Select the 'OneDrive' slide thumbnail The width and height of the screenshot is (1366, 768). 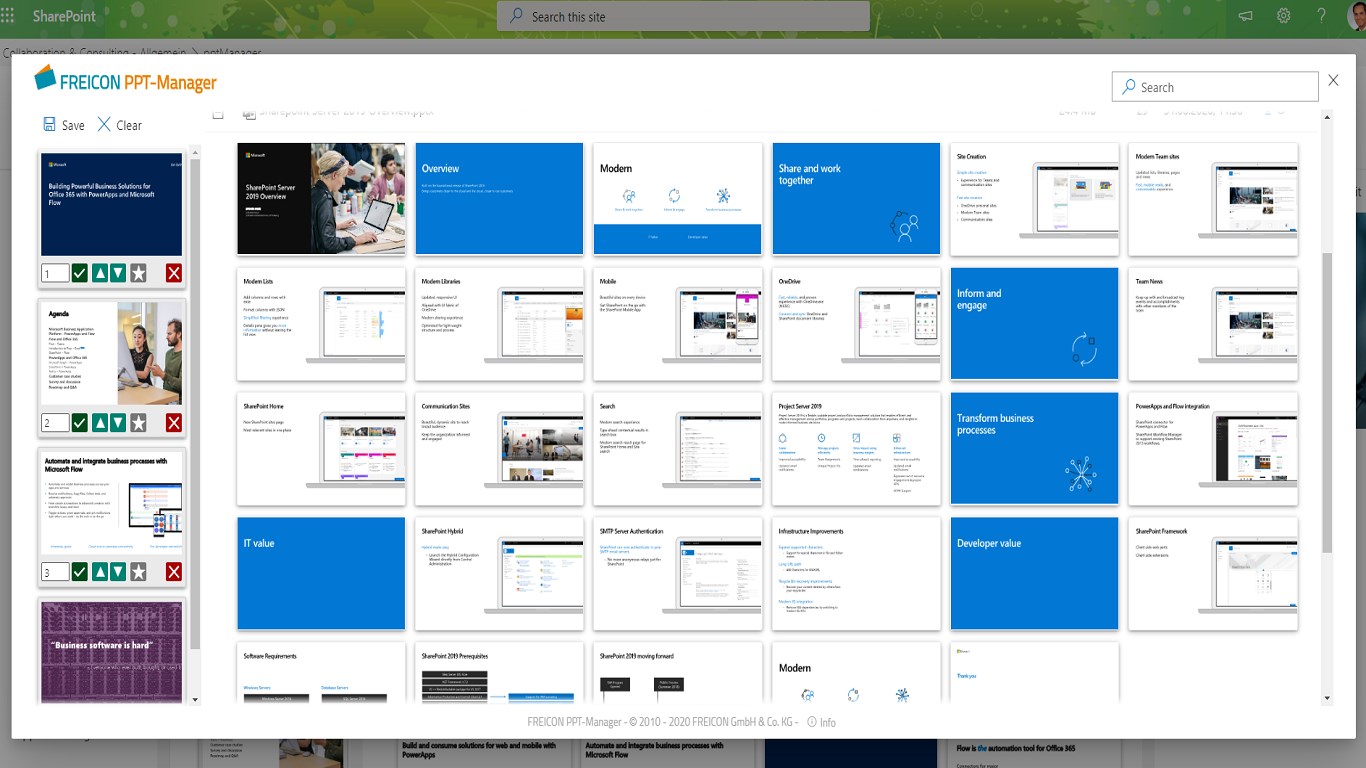pyautogui.click(x=856, y=324)
